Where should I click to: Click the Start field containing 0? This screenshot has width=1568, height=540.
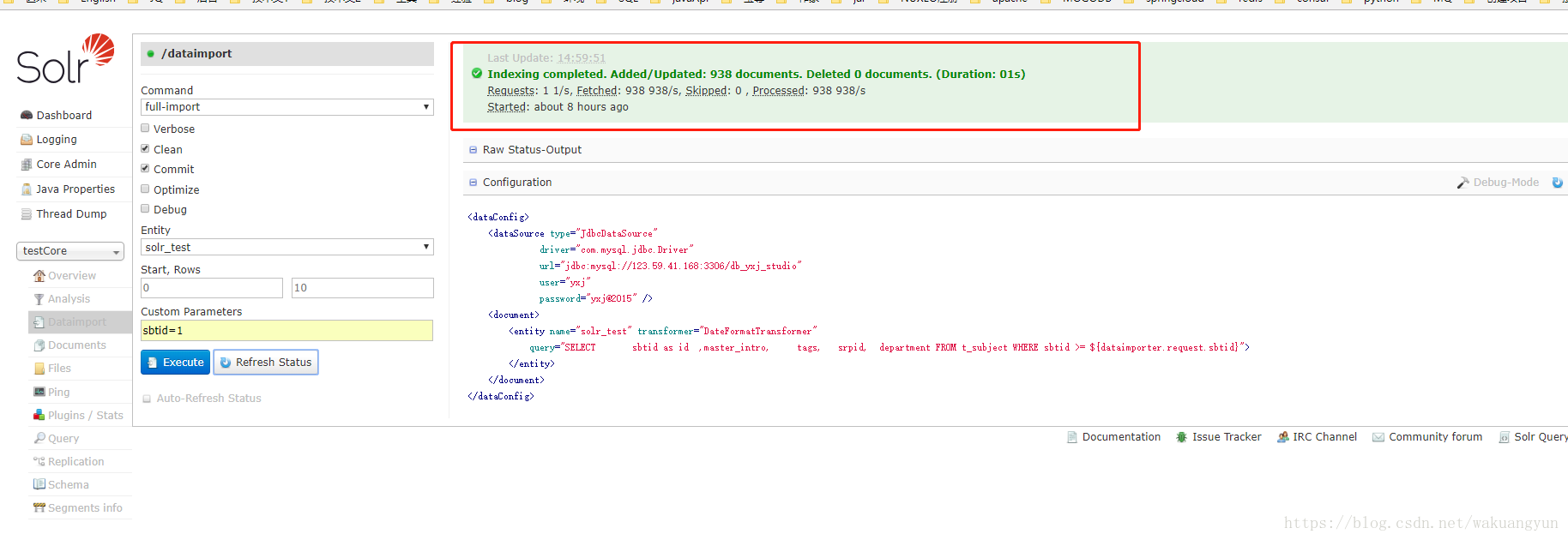pos(212,288)
